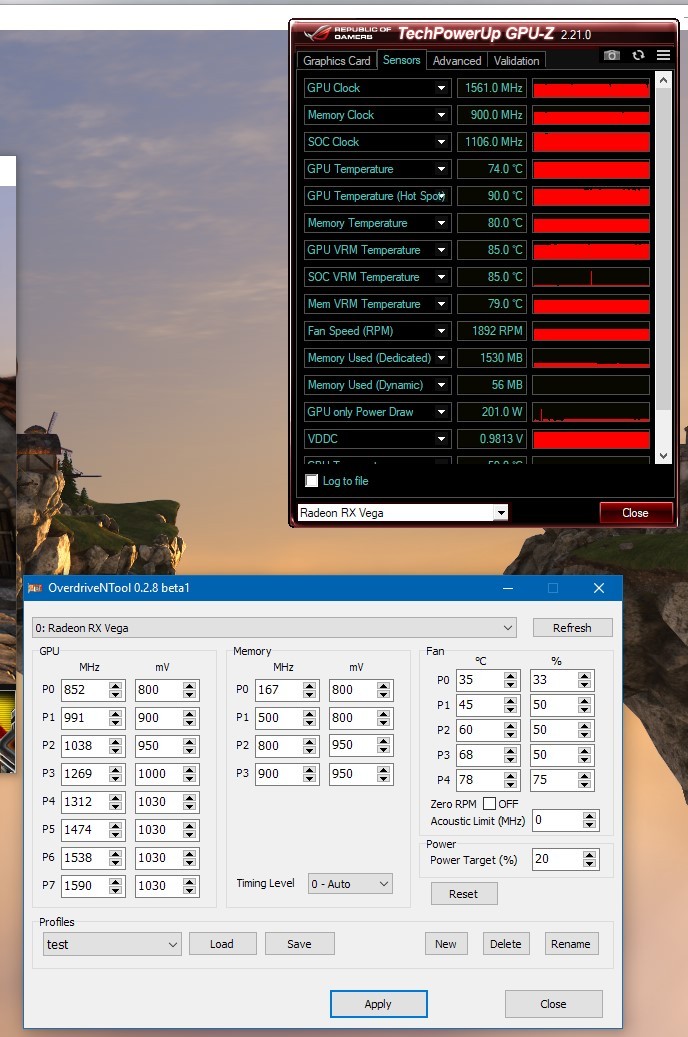Adjust Fan P0 percent spinner

point(584,680)
